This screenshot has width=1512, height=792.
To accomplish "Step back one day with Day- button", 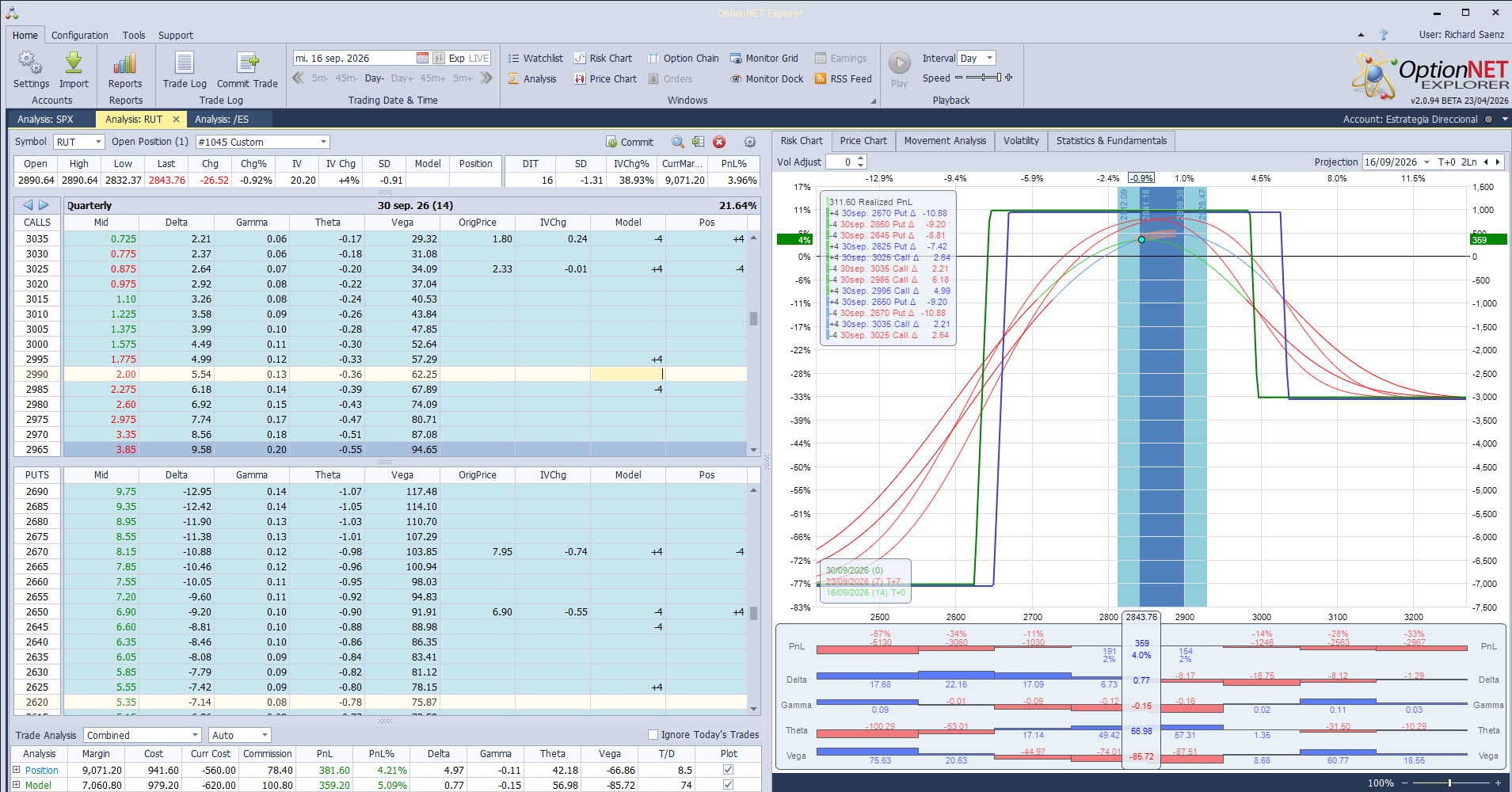I will point(374,78).
